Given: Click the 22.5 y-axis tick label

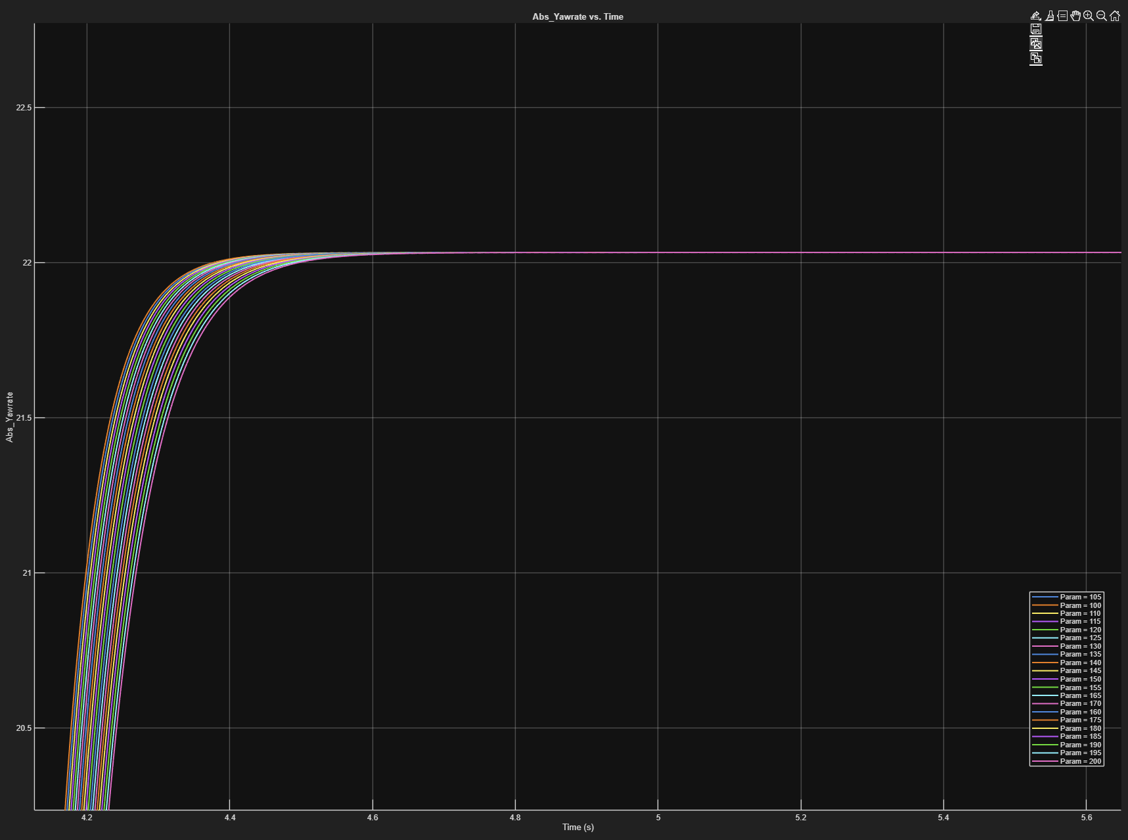Looking at the screenshot, I should (x=24, y=108).
